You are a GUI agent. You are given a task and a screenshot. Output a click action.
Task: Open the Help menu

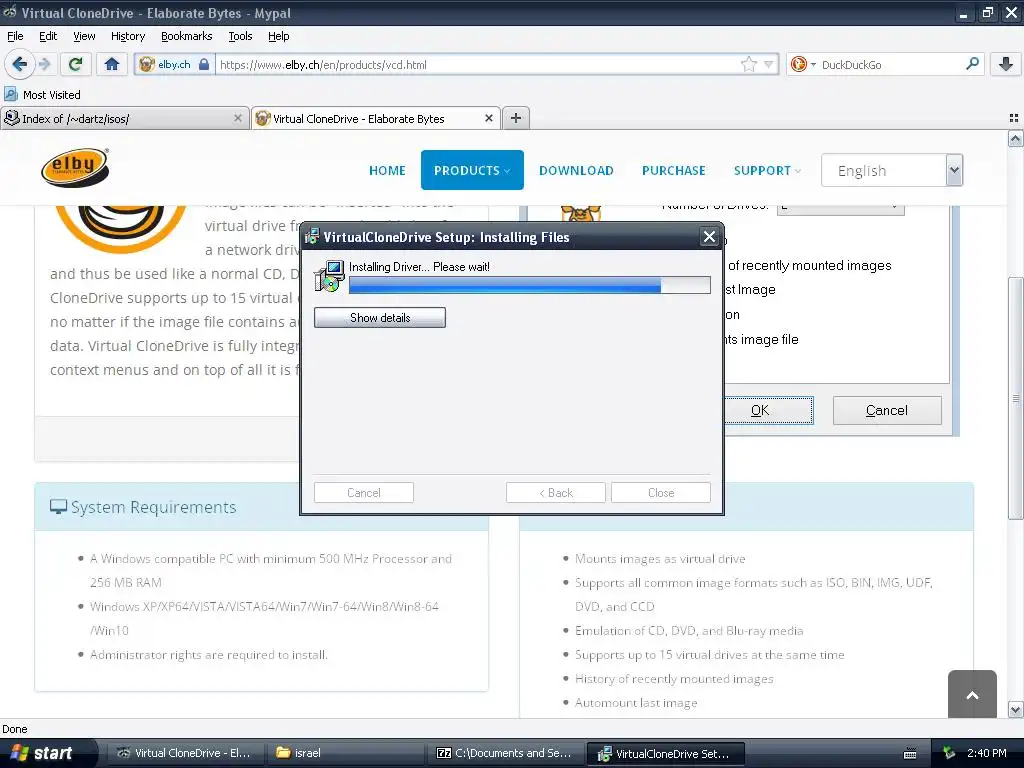[x=278, y=36]
